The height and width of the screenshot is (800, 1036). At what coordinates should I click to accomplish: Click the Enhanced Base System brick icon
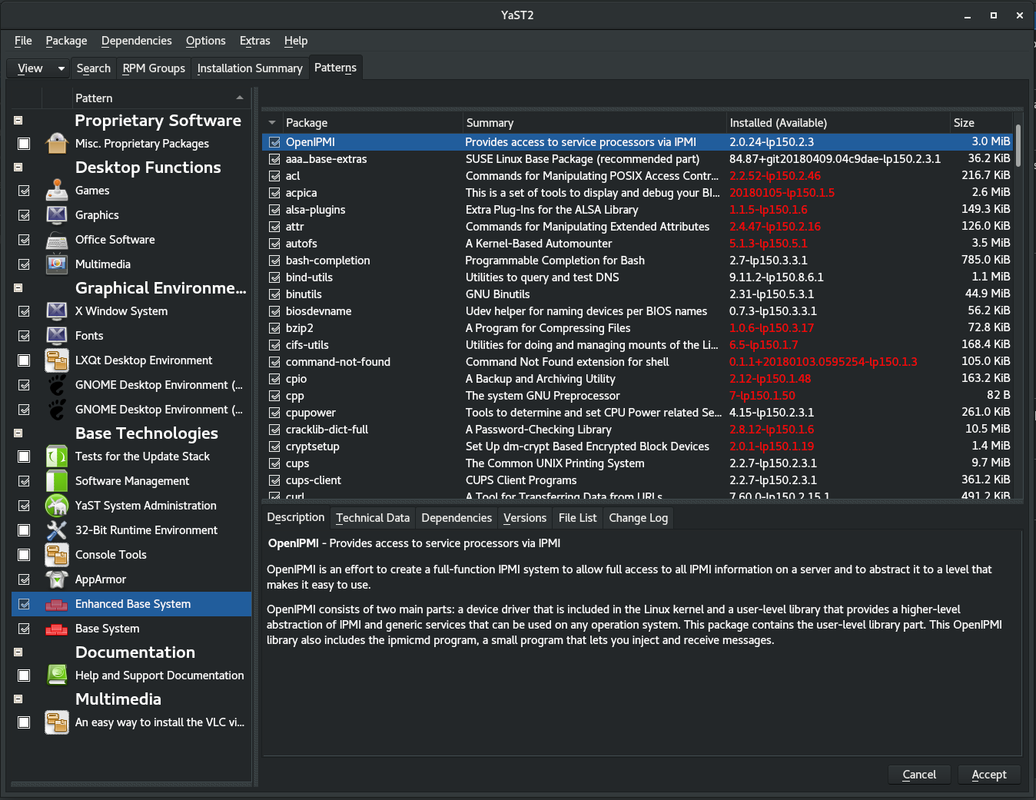(x=57, y=604)
